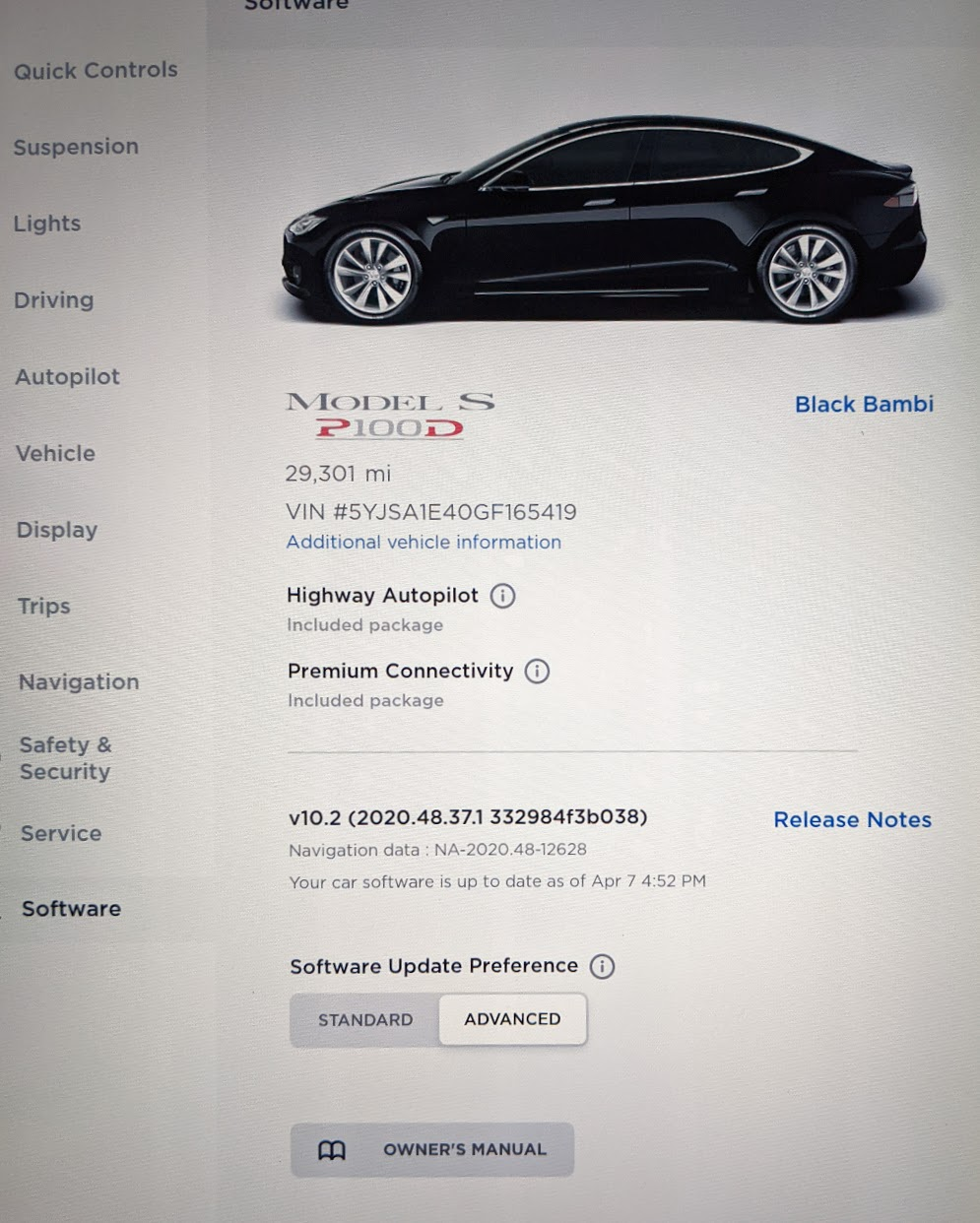Go to the Lights menu
Screen dimensions: 980x1223
[x=47, y=224]
